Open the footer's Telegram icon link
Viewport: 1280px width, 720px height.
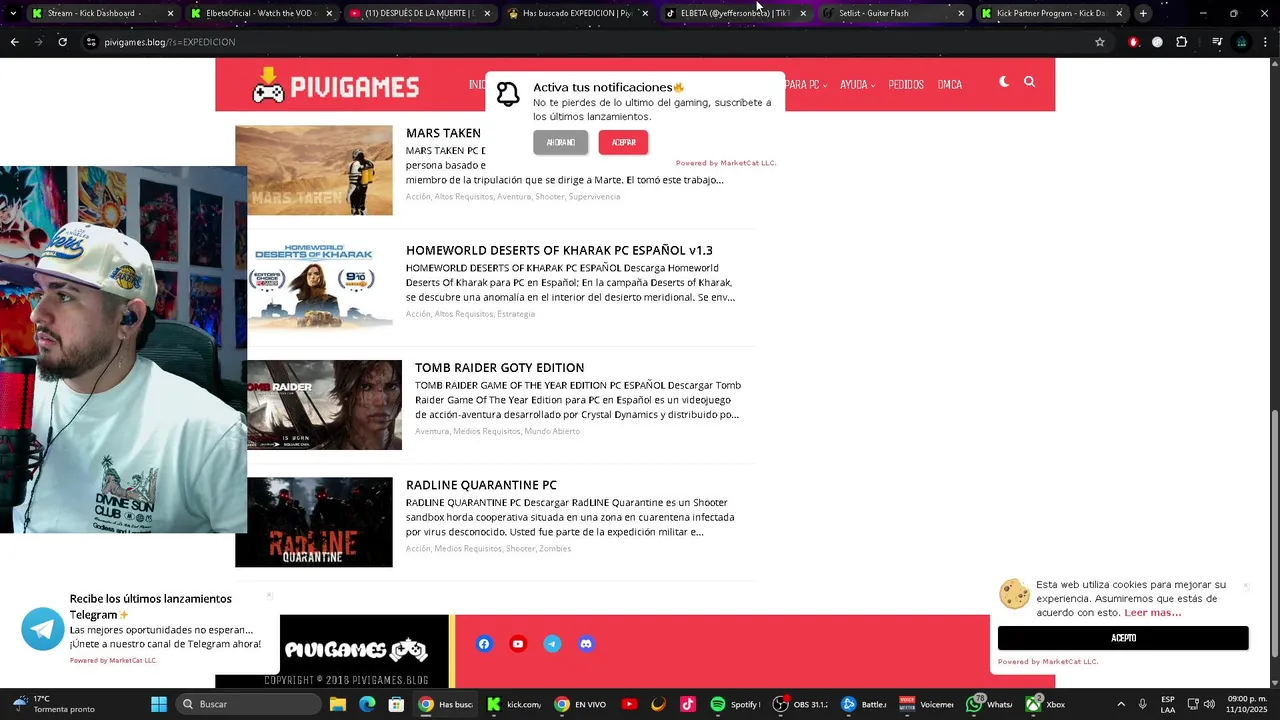point(552,644)
